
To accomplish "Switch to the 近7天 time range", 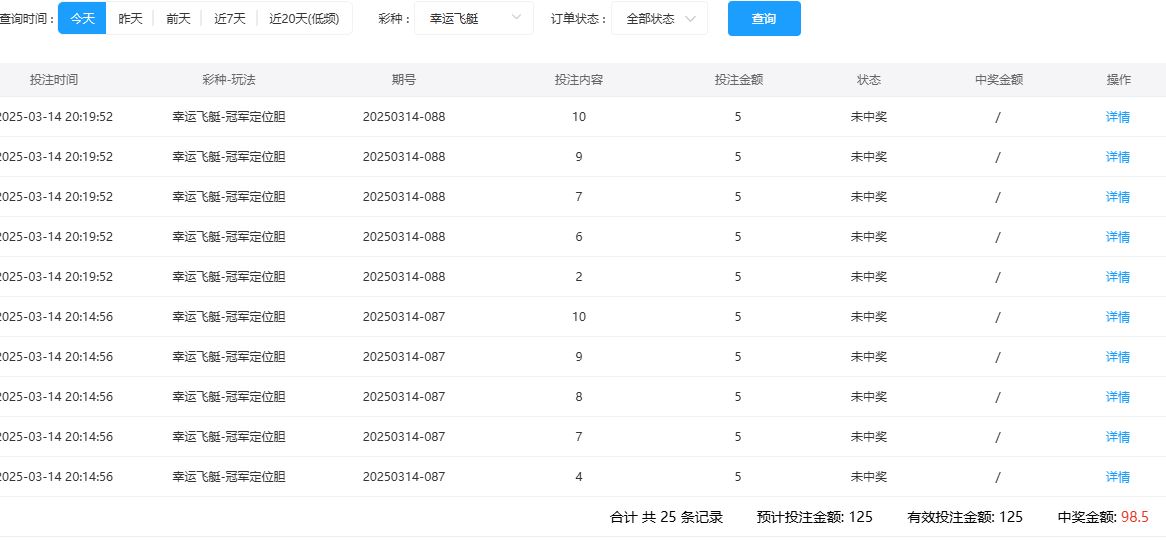I will click(229, 19).
